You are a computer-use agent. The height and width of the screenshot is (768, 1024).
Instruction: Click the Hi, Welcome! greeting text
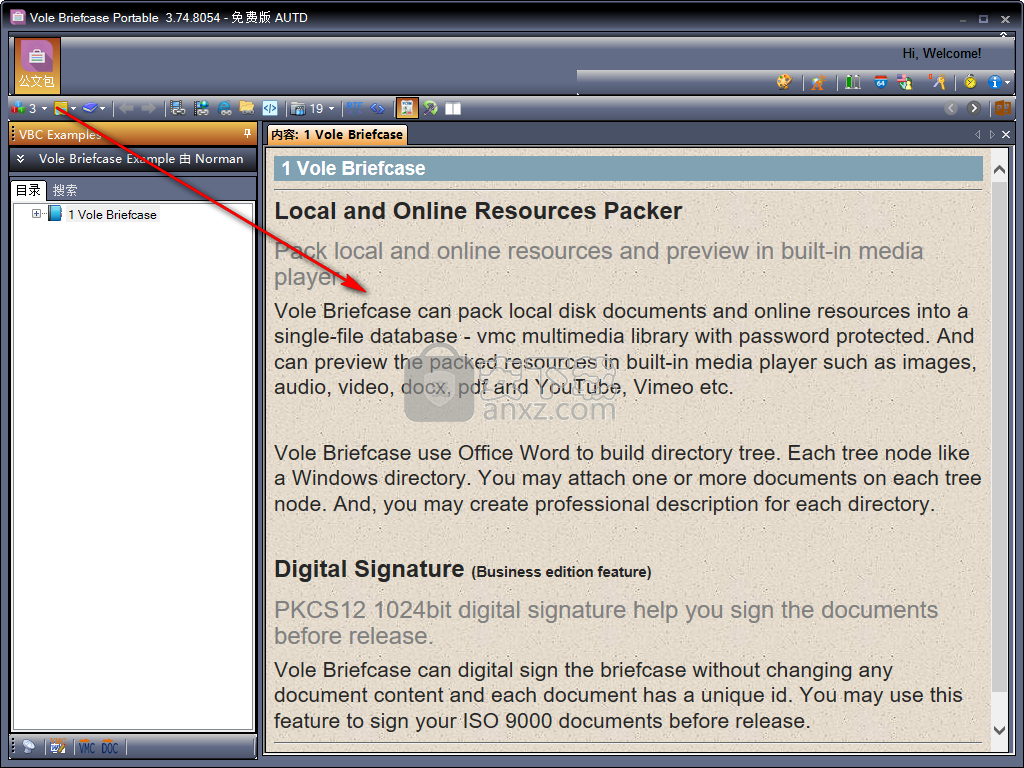pos(942,54)
